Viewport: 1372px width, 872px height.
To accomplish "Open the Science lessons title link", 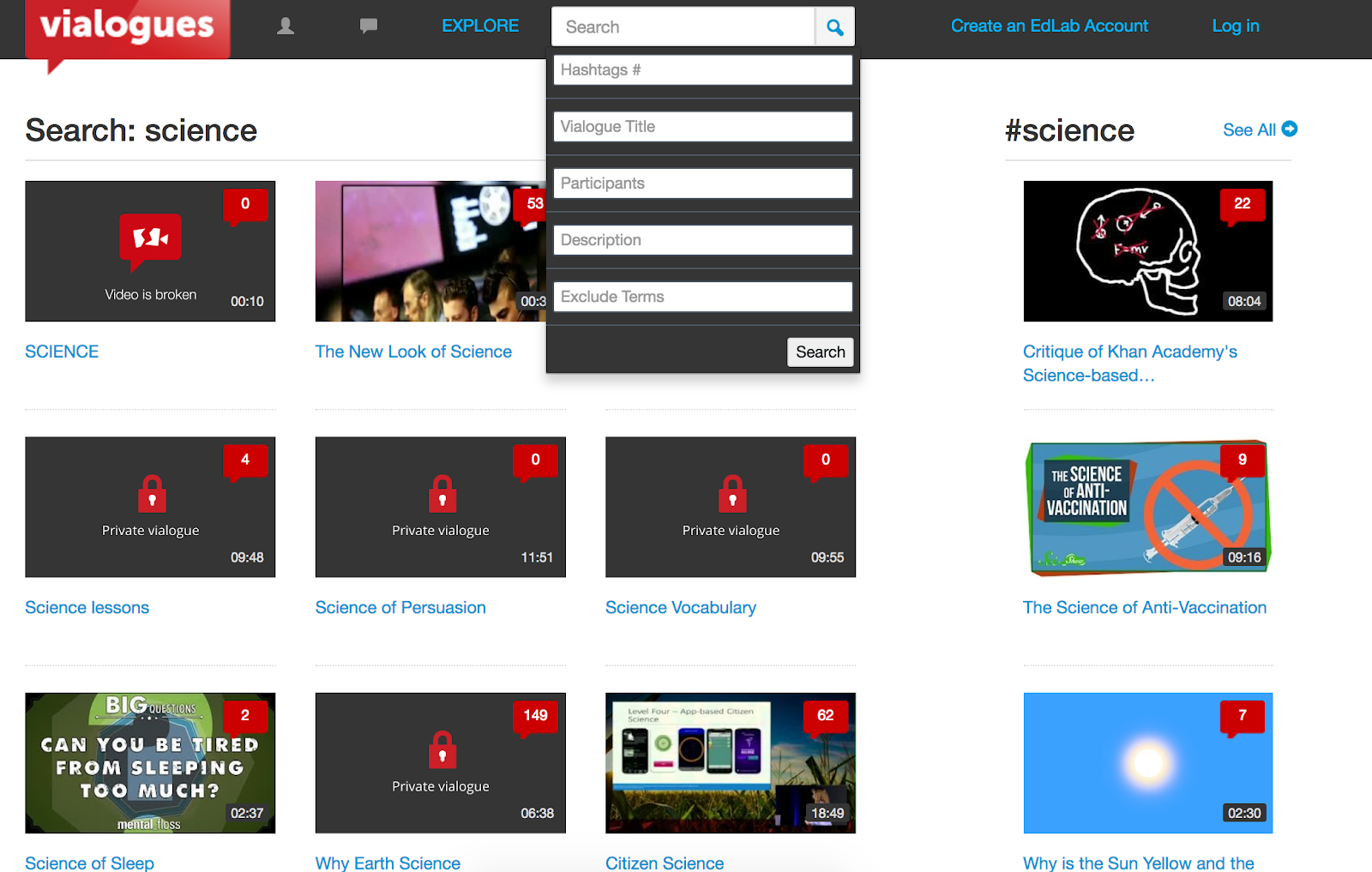I will pos(87,607).
